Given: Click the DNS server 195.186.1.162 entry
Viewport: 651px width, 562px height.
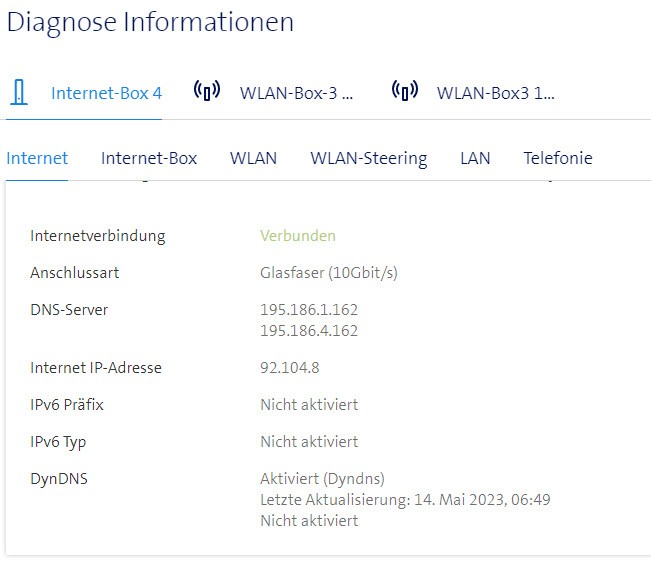Looking at the screenshot, I should click(309, 310).
